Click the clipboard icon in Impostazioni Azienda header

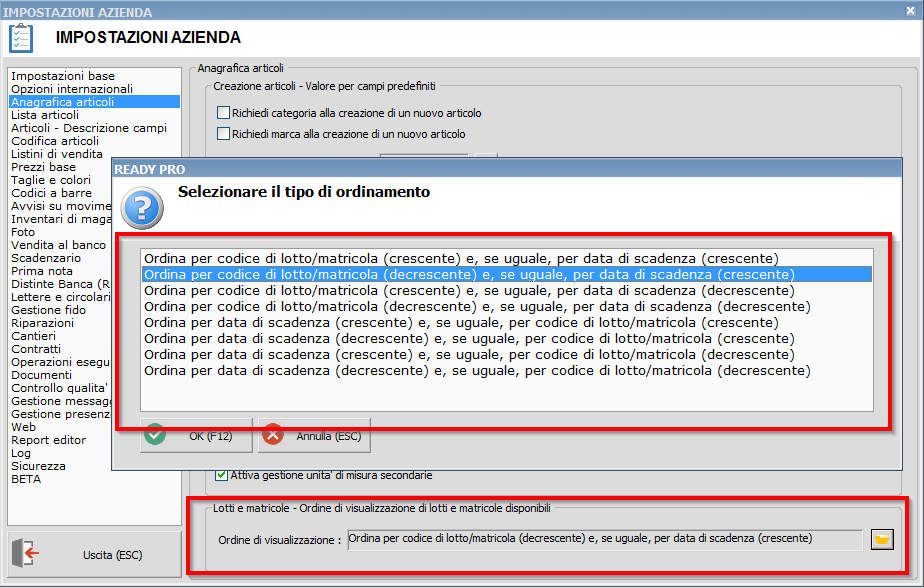coord(21,38)
